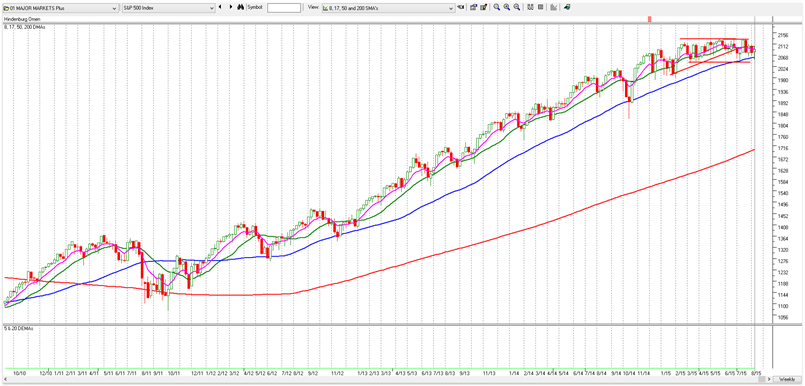Click the 11/12 date axis label

point(337,372)
